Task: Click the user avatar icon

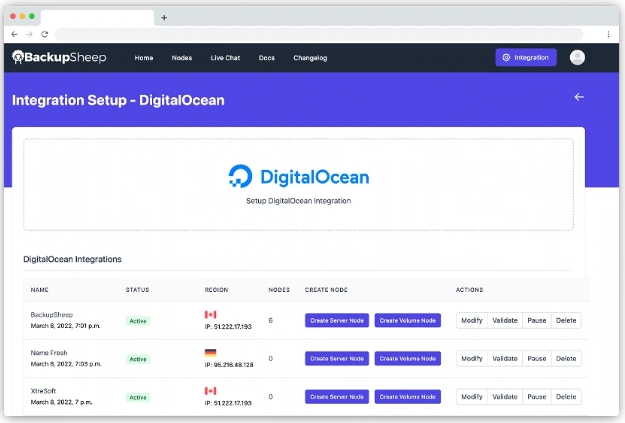Action: (577, 57)
